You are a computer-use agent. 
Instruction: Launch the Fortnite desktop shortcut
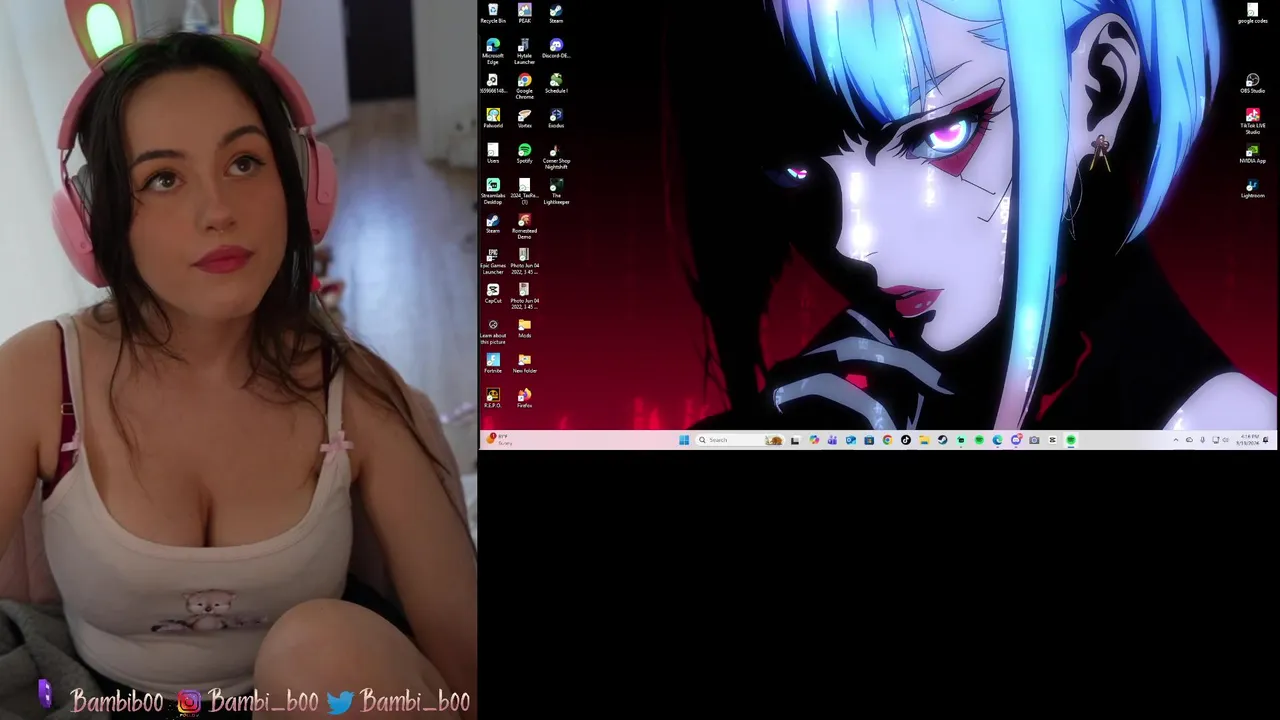[x=492, y=363]
